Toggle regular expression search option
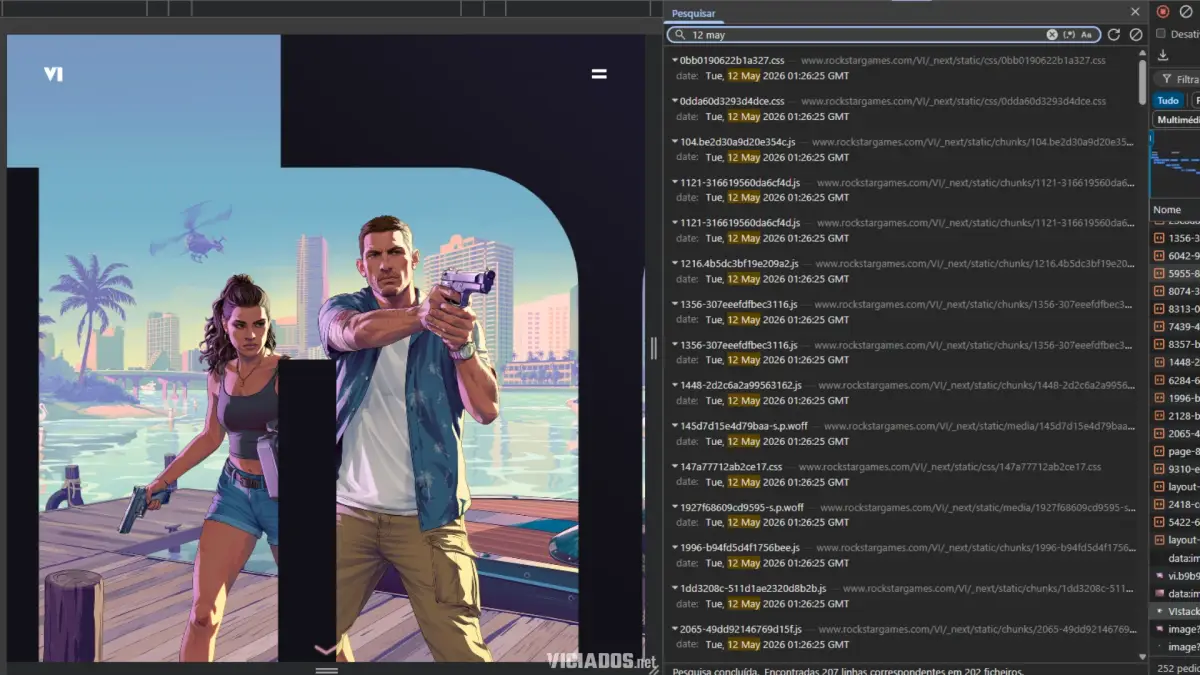Screen dimensions: 1200x675 point(1069,35)
